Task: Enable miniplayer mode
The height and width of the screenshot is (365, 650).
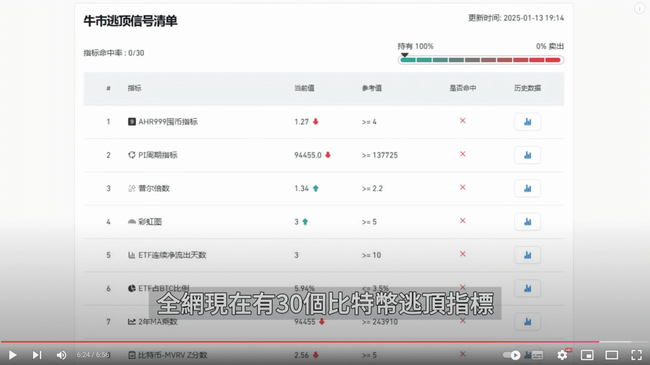Action: [x=587, y=355]
